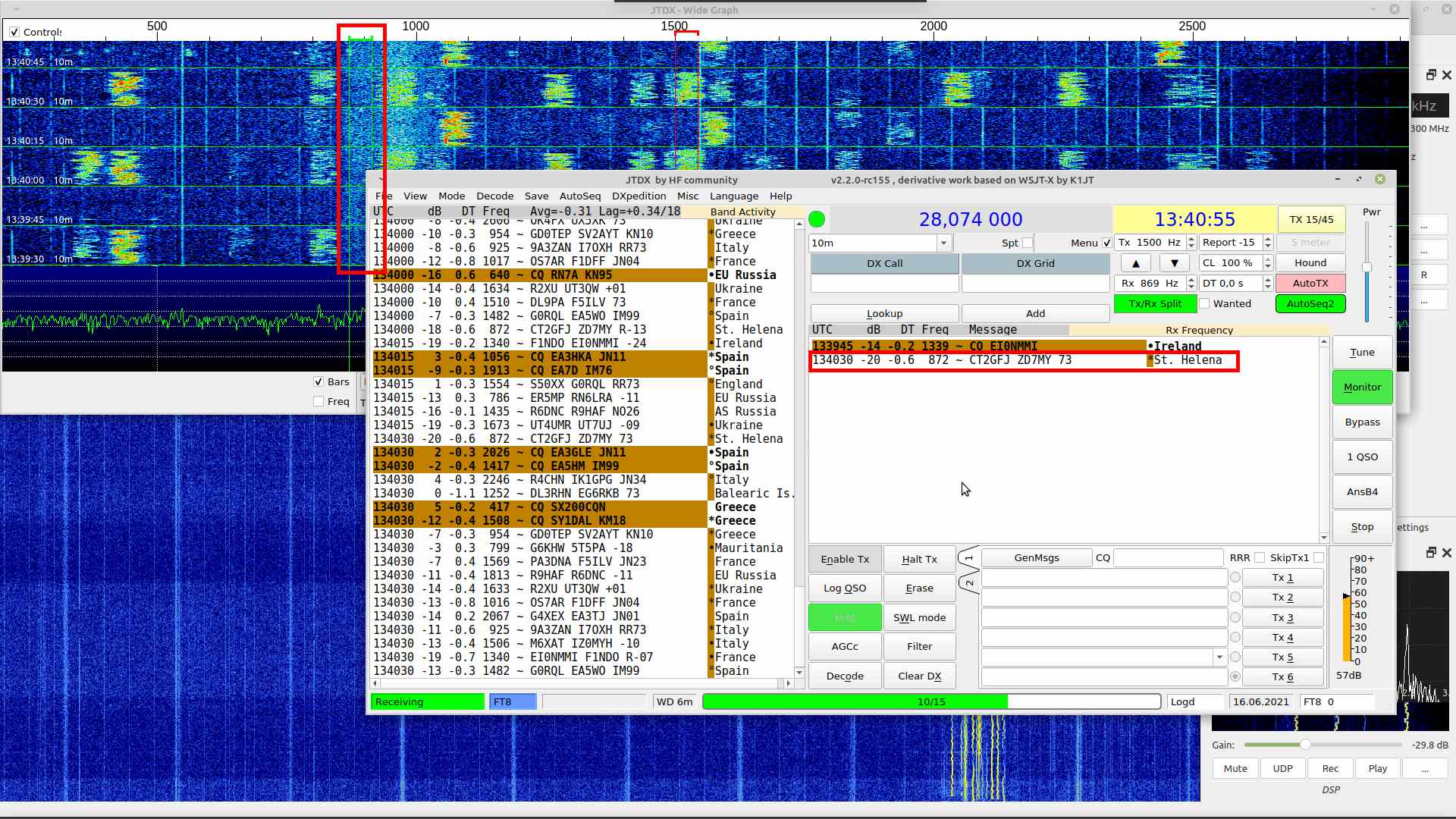The width and height of the screenshot is (1456, 819).
Task: Toggle the AutoSeq2 green button
Action: click(x=1310, y=303)
